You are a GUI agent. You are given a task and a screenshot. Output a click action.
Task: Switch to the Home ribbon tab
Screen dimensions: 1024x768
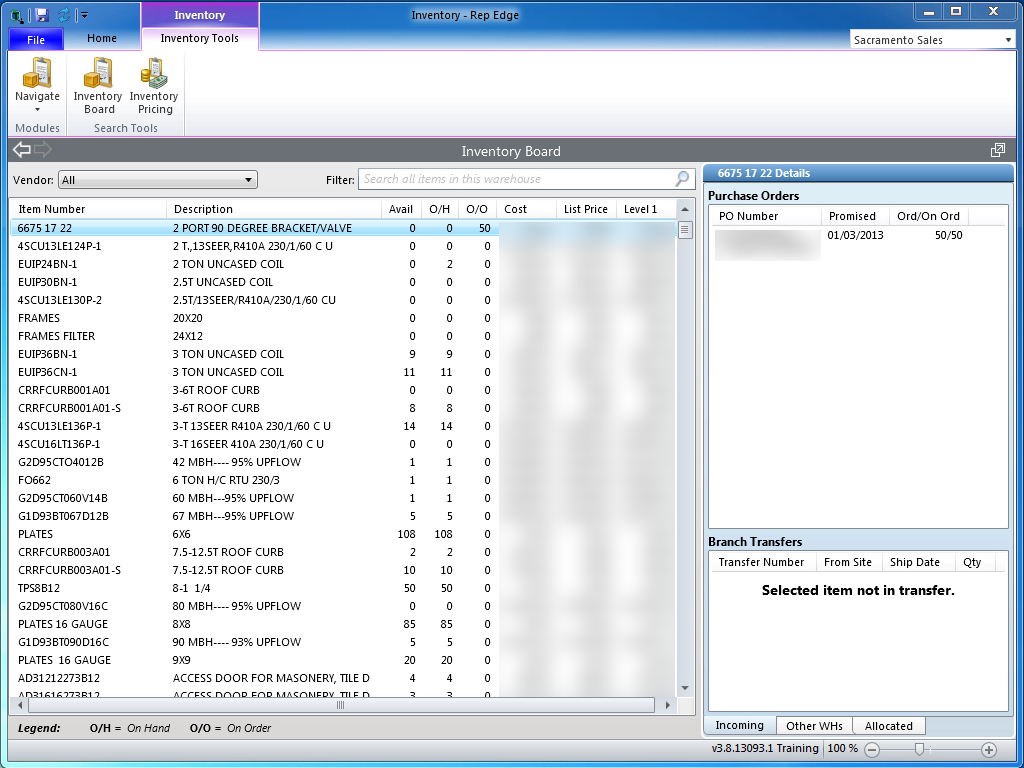pyautogui.click(x=102, y=38)
